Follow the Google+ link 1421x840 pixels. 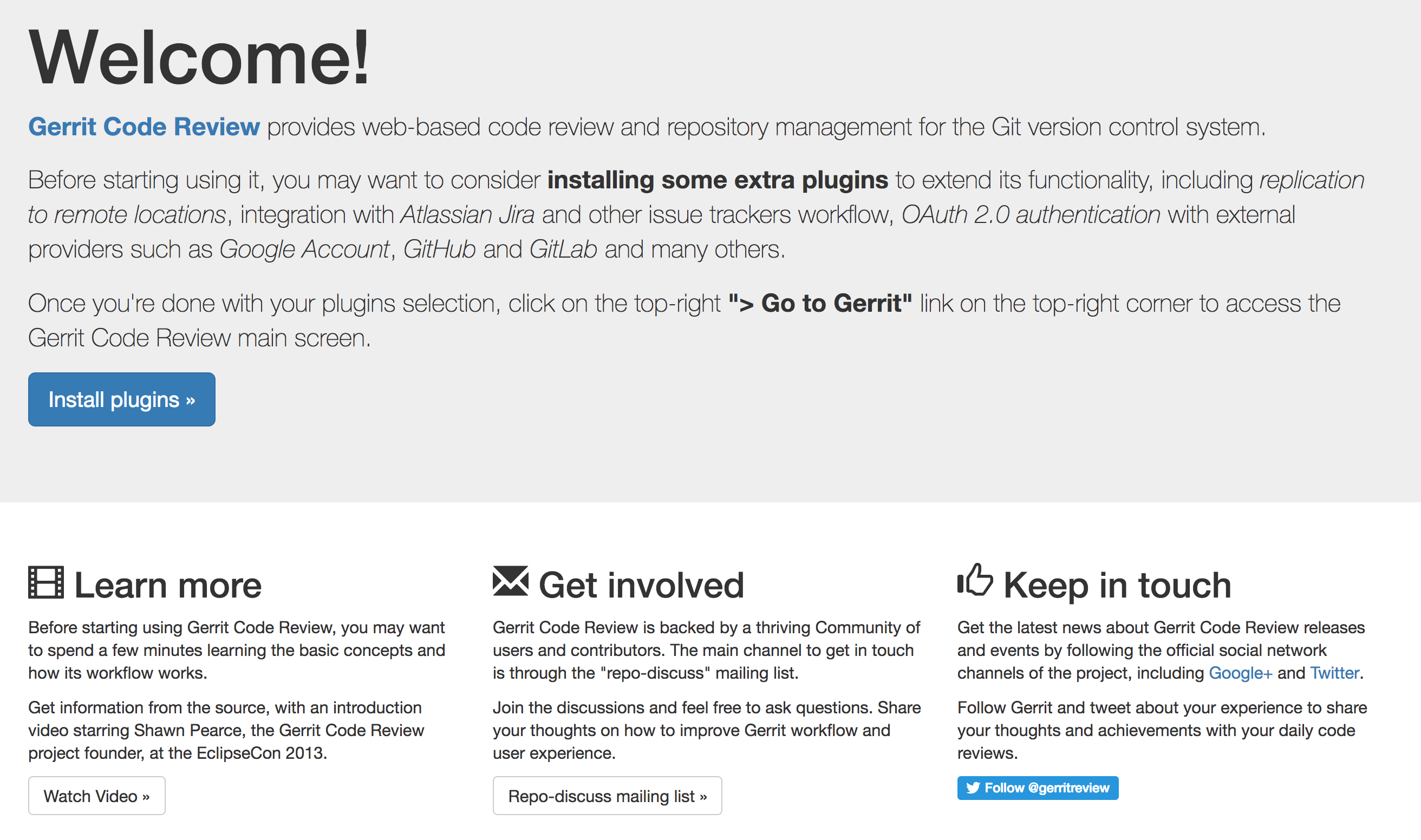[1240, 673]
